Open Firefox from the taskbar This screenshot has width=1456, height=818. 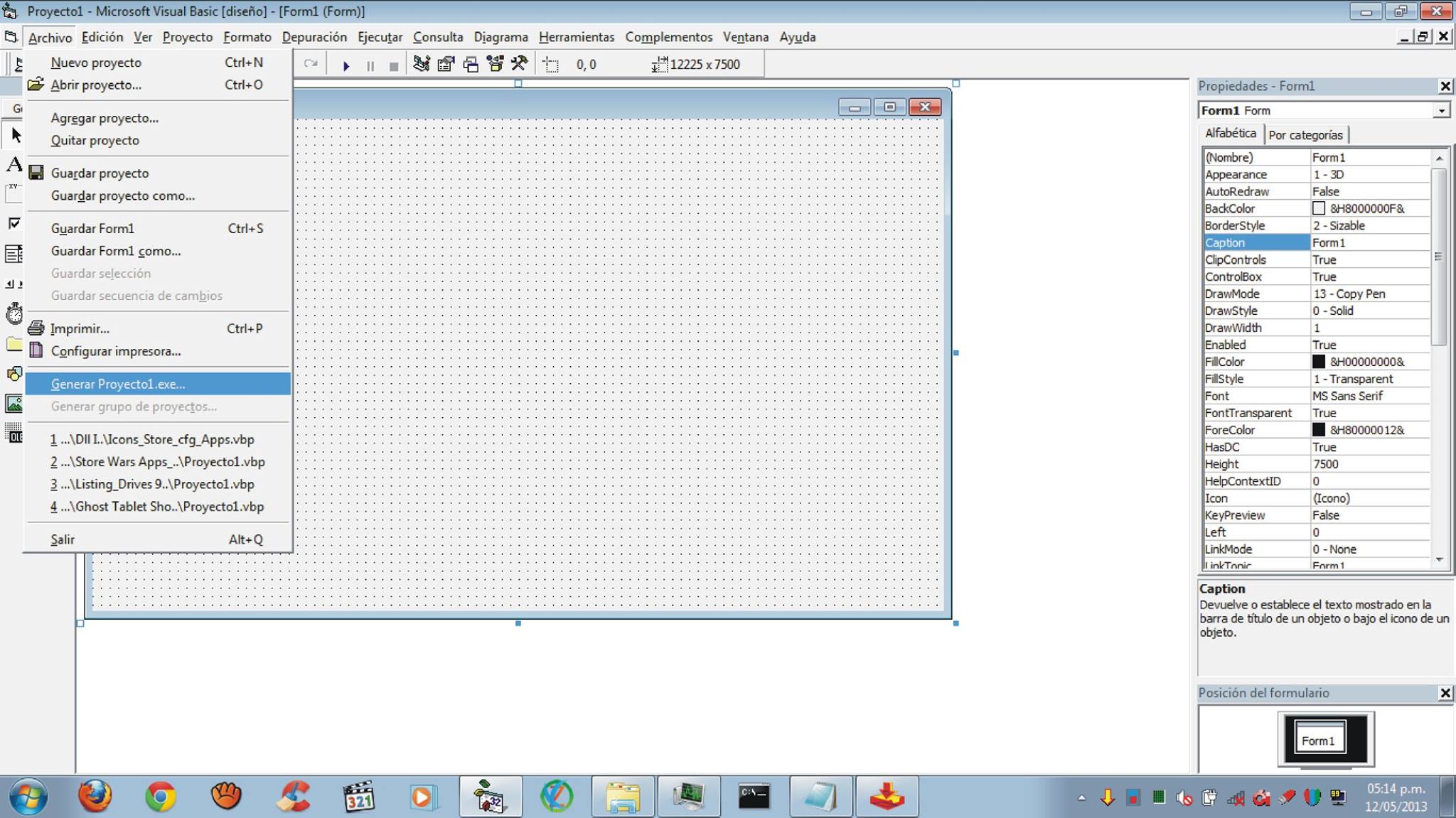[x=95, y=796]
